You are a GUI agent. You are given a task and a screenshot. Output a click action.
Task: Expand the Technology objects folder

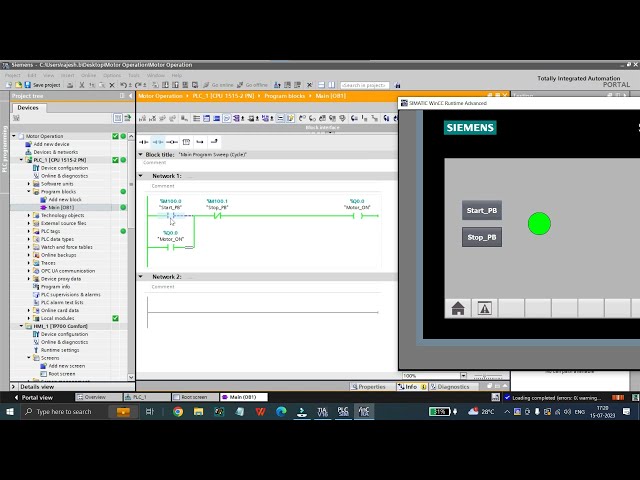click(29, 215)
